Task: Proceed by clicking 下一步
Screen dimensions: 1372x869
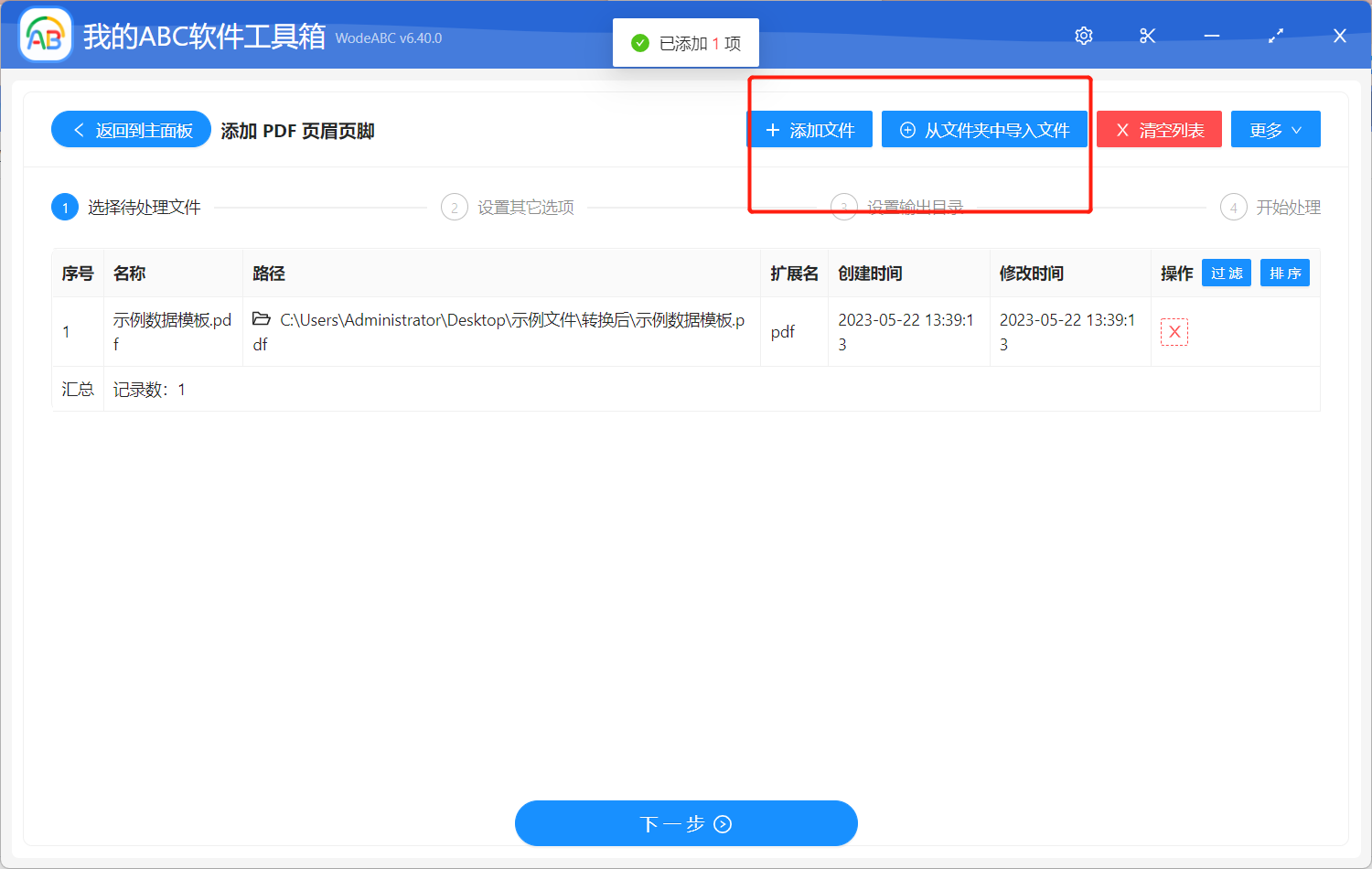Action: click(686, 822)
